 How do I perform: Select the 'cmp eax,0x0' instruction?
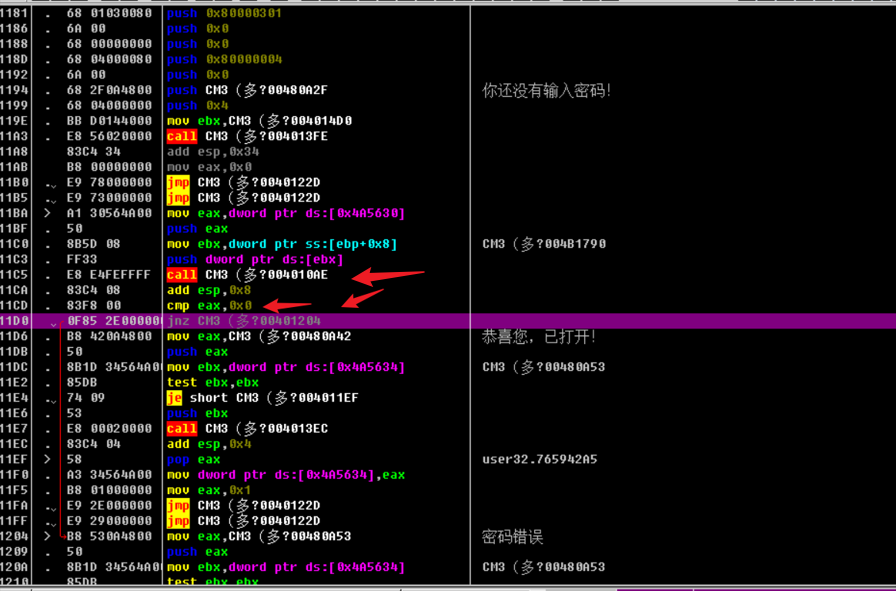(208, 306)
